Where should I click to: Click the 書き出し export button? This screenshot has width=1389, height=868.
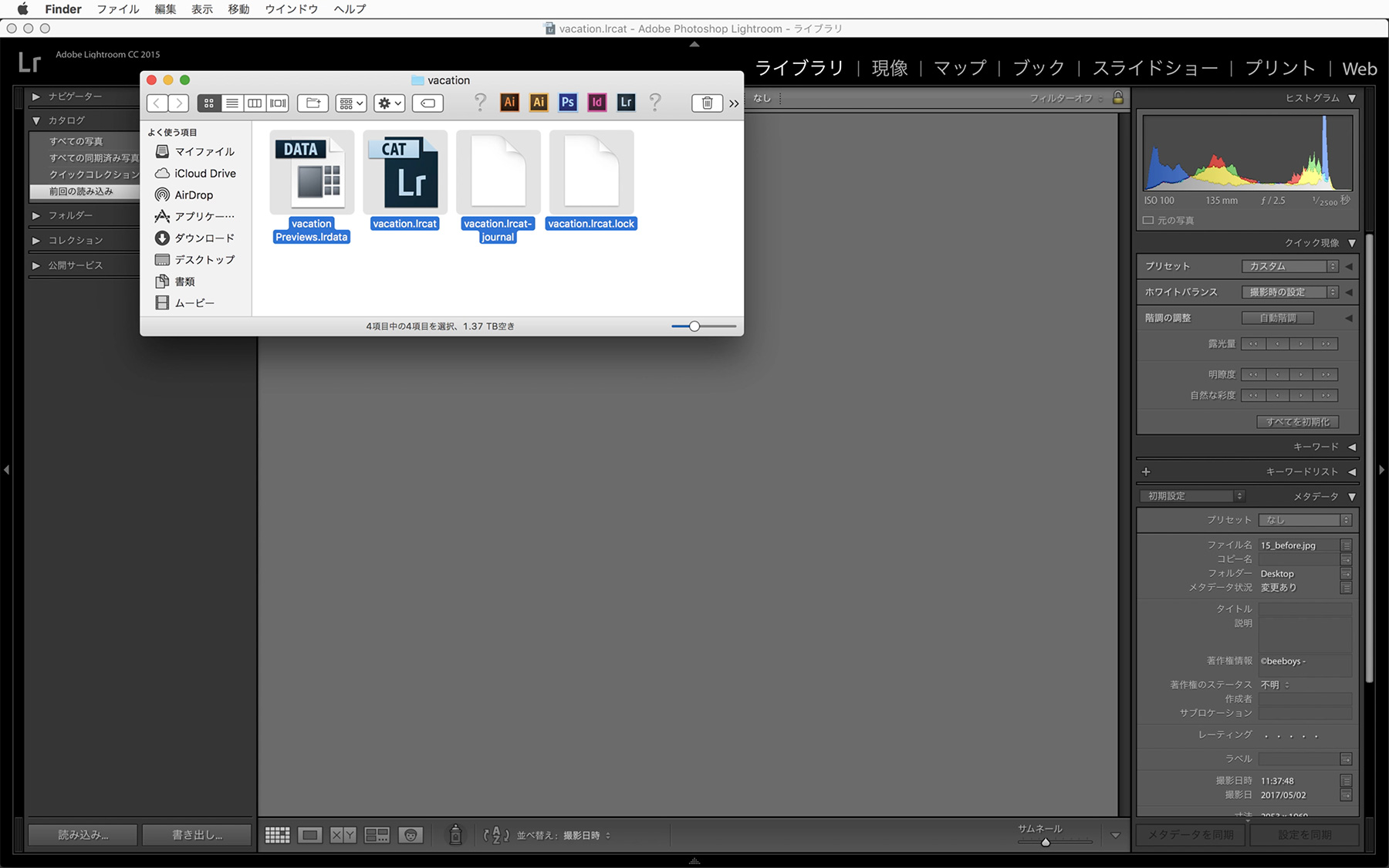click(x=197, y=835)
